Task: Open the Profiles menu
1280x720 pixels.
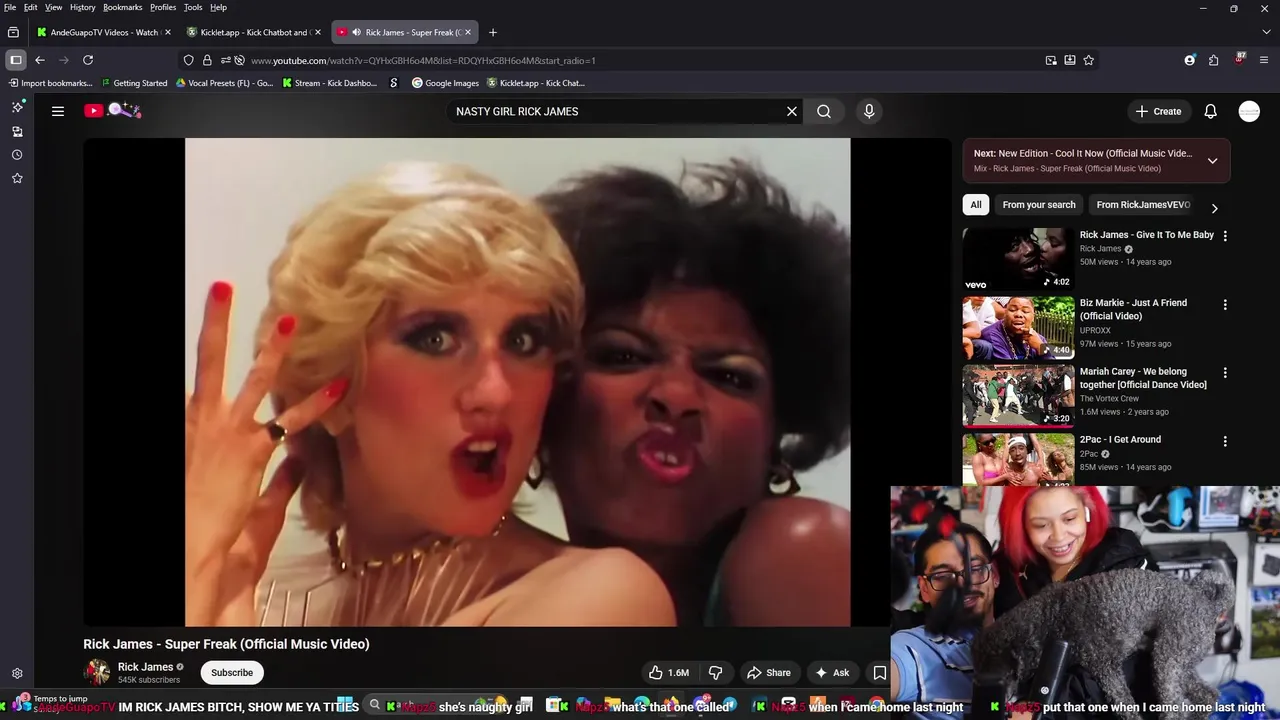Action: [163, 7]
